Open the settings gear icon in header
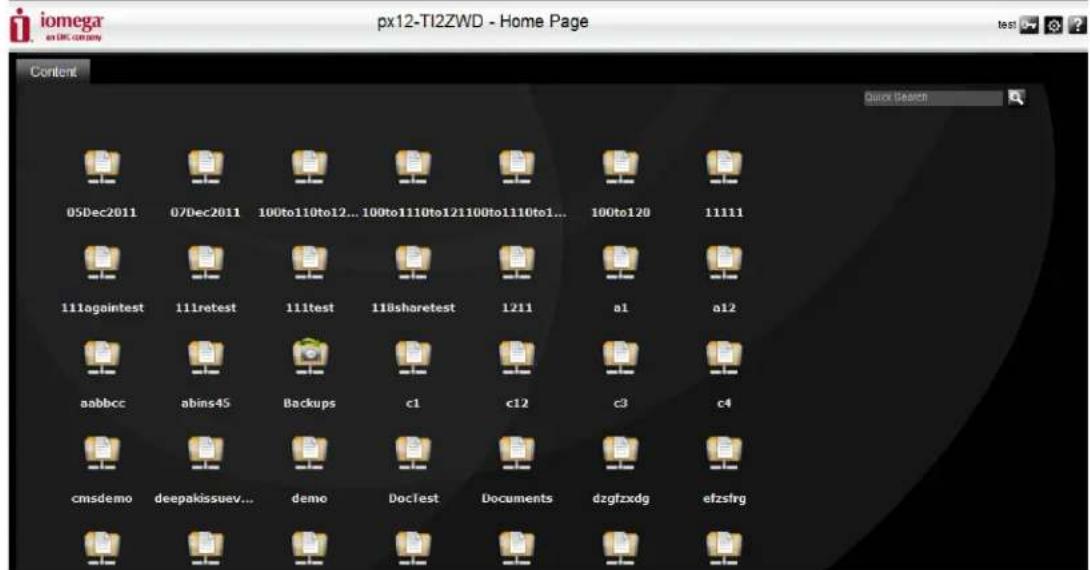 pyautogui.click(x=1053, y=26)
